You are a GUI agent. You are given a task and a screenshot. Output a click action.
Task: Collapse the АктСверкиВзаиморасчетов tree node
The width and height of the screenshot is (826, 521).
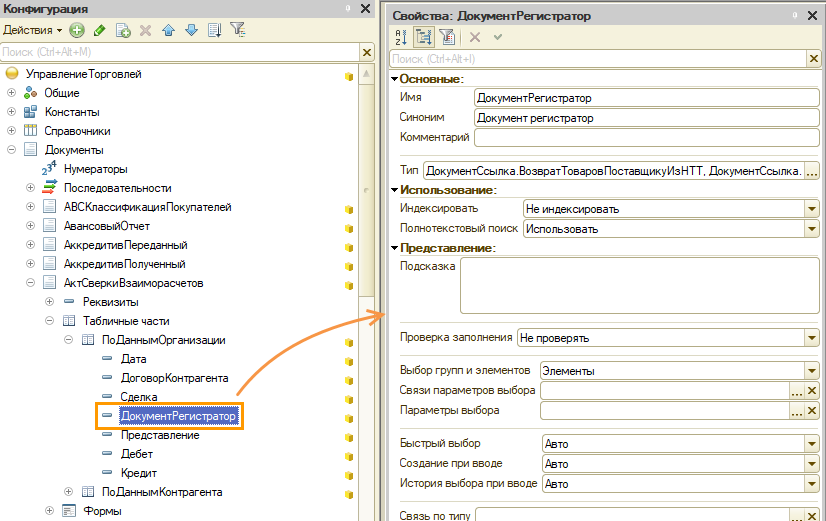coord(31,283)
